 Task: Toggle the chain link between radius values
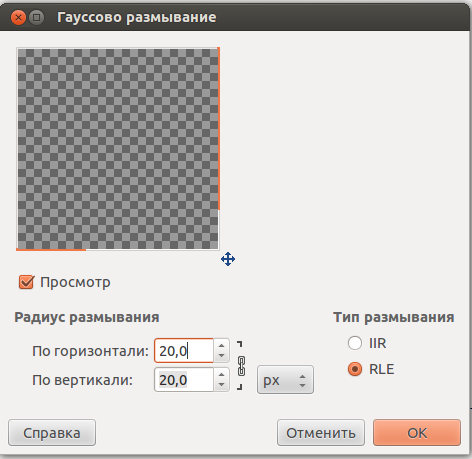(241, 366)
